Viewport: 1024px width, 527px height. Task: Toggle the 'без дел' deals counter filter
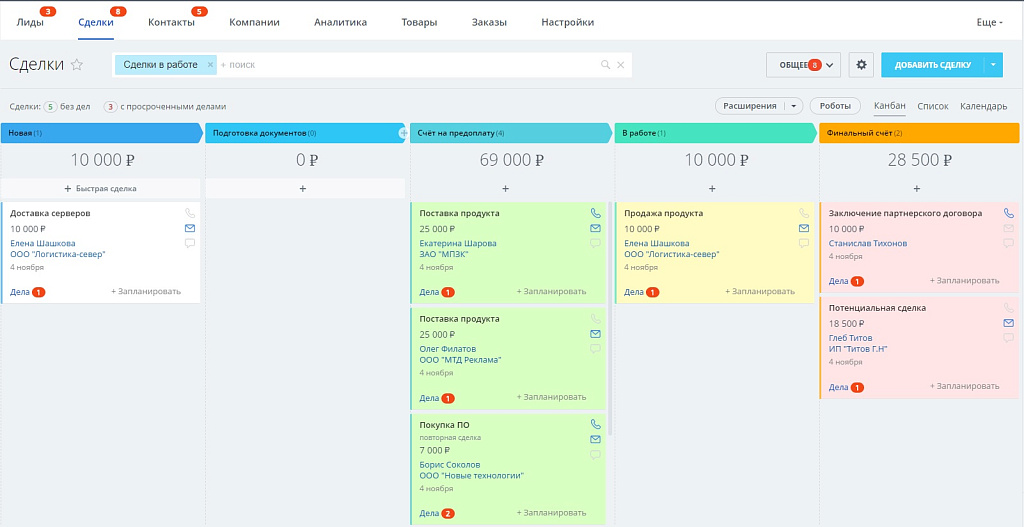[51, 106]
